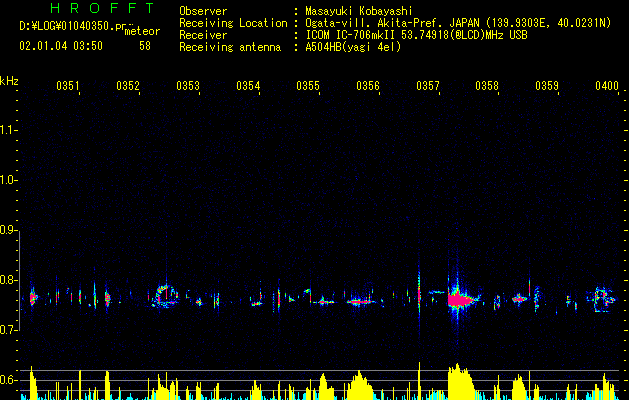
Task: Click the 0355 time marker
Action: (x=308, y=86)
